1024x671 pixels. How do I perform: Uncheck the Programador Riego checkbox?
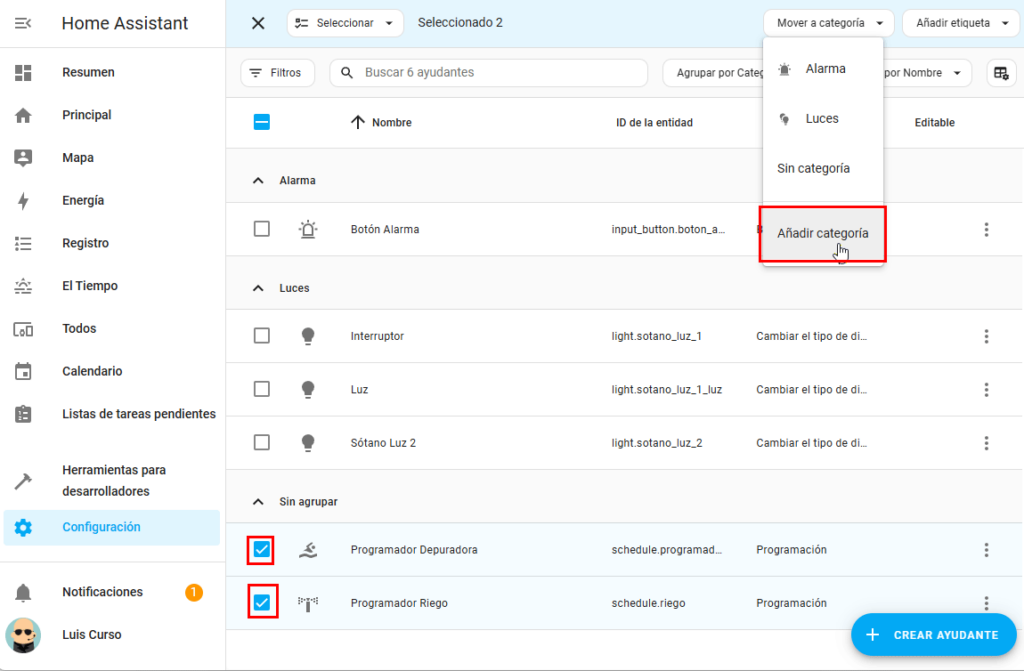click(261, 603)
